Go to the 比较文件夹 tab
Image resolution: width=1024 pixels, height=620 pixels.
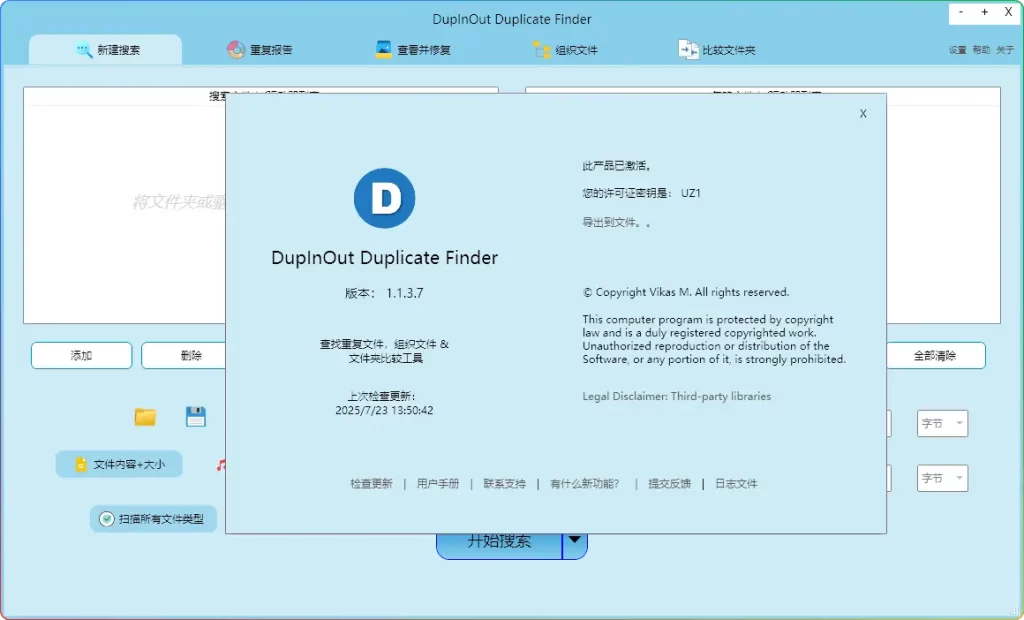click(x=717, y=50)
